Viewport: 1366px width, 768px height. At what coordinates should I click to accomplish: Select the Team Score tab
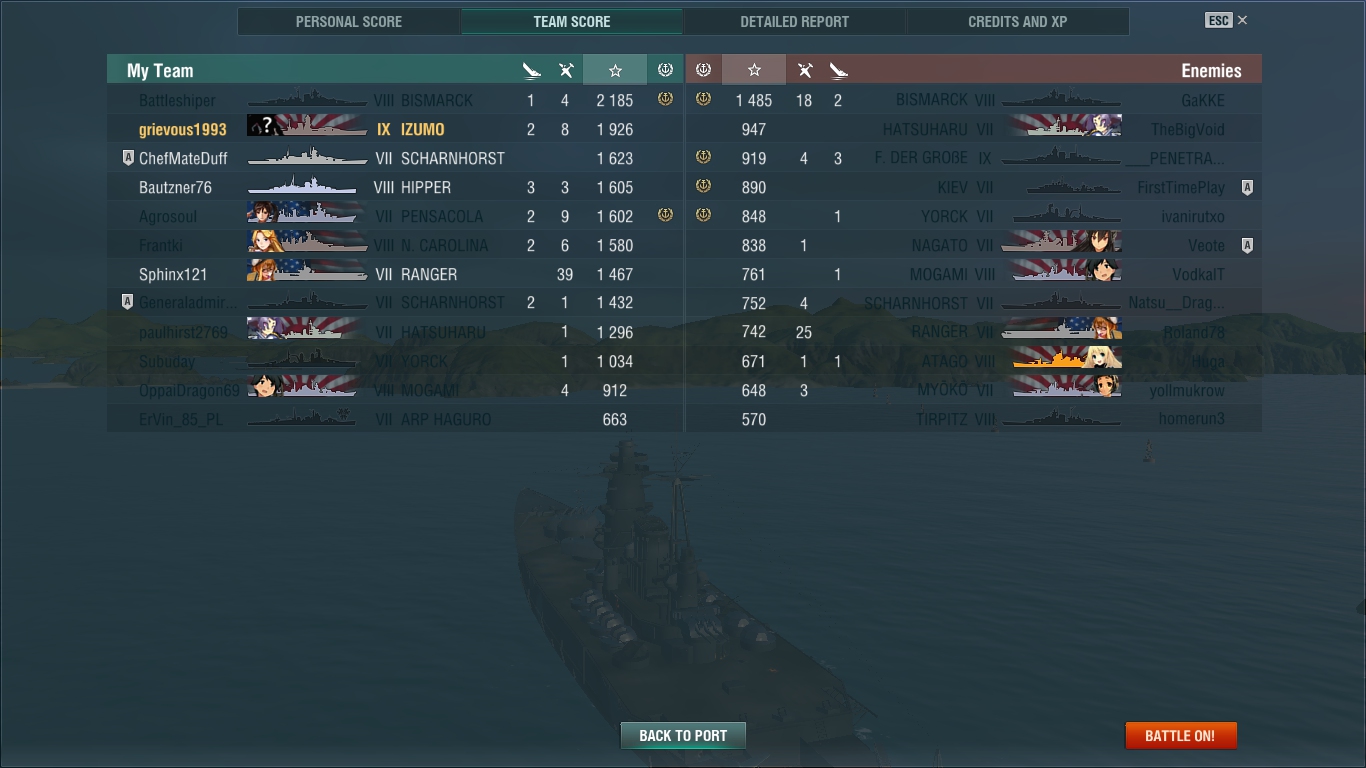tap(572, 21)
